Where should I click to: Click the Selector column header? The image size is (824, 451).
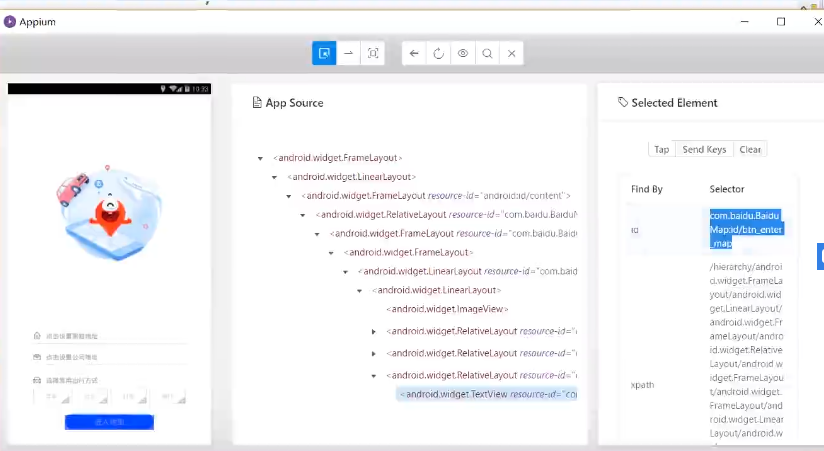click(727, 189)
